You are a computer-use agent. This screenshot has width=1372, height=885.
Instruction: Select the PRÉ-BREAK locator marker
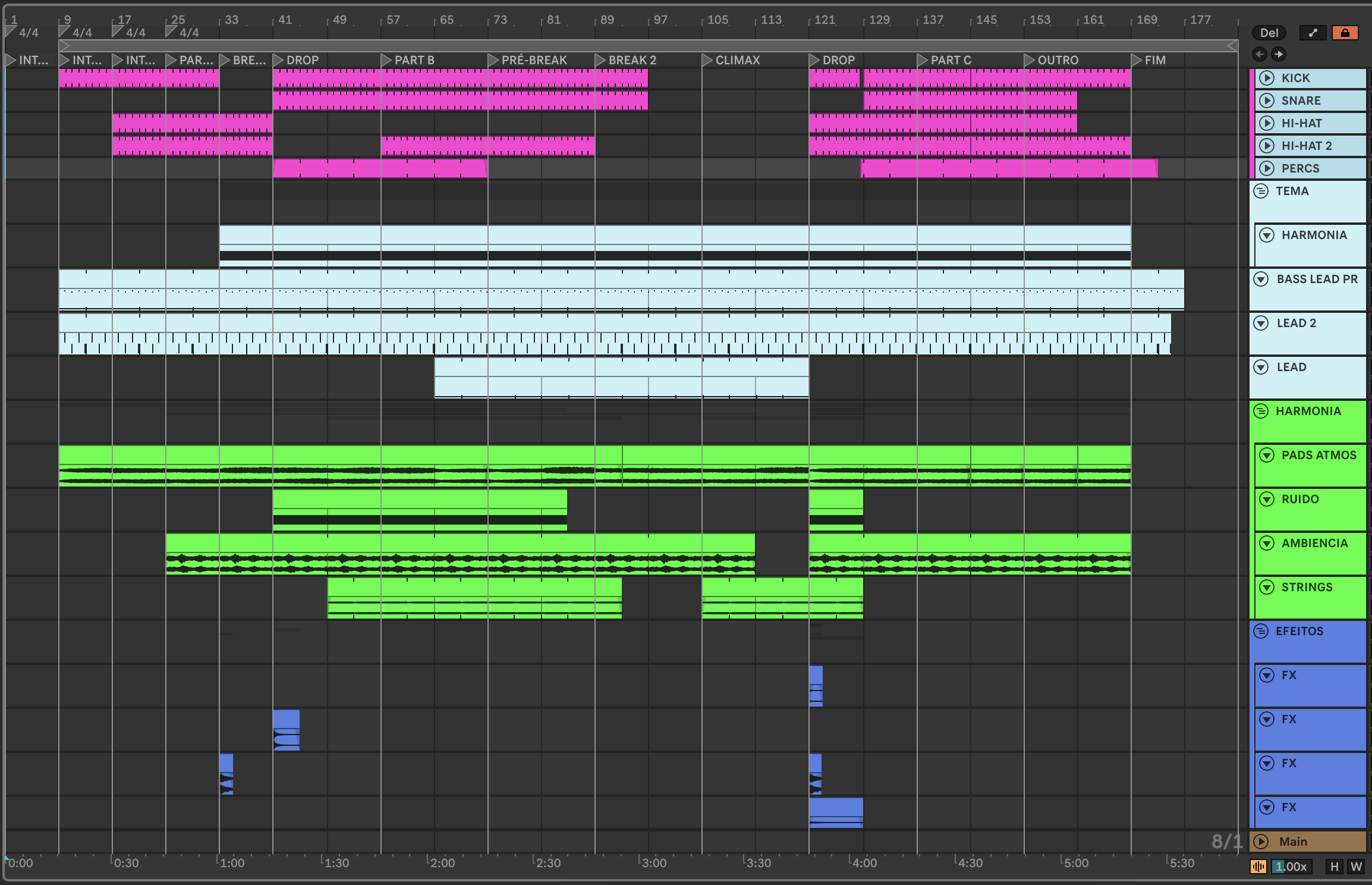(x=493, y=60)
